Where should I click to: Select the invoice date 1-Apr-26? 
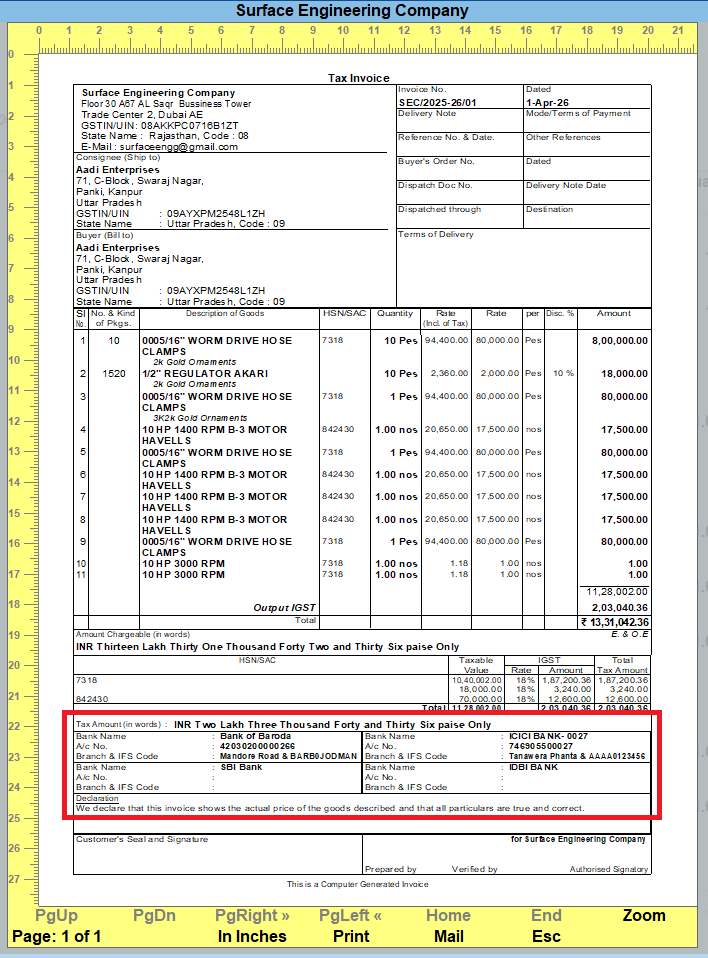tap(547, 103)
